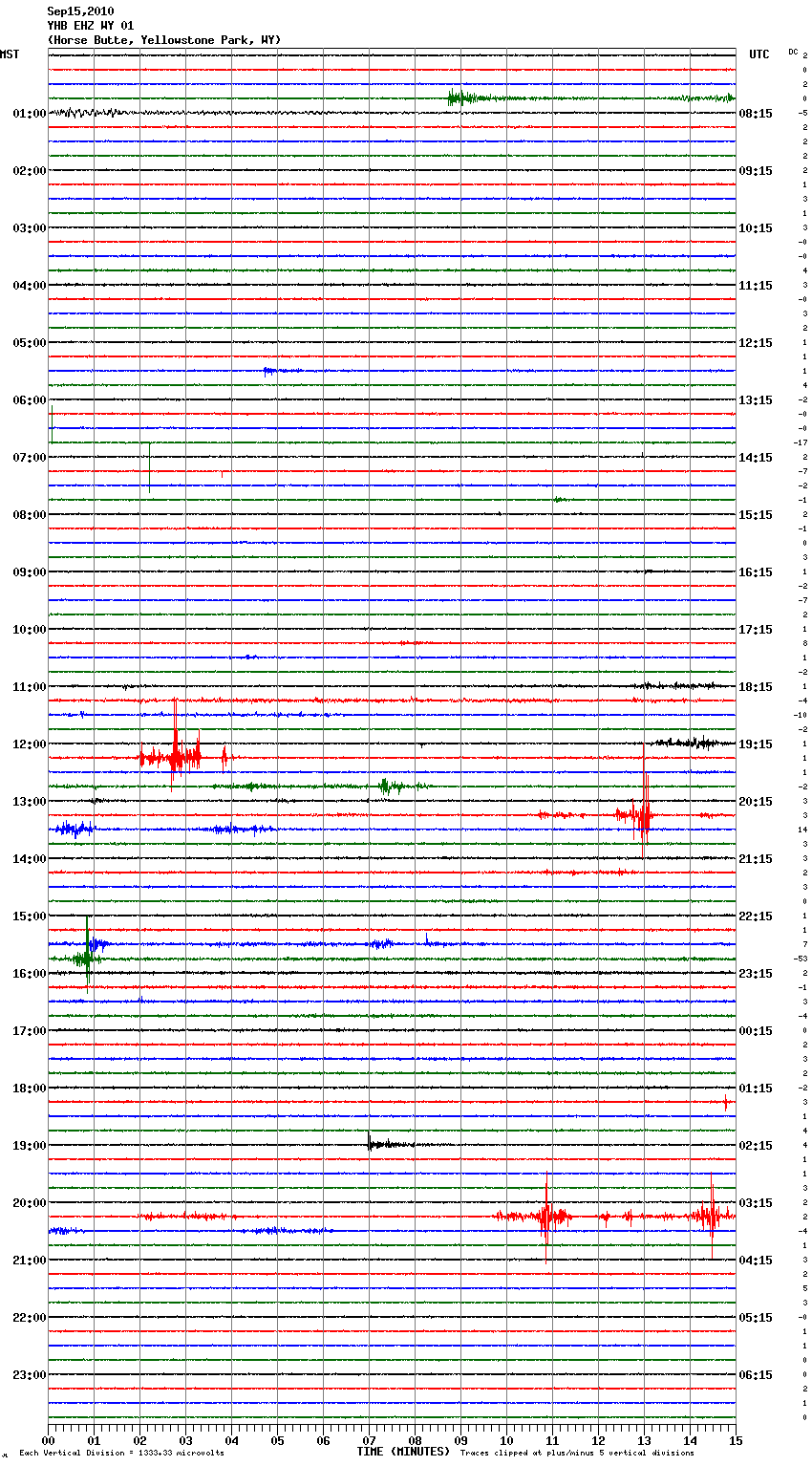Click the UTC timezone header
The width and height of the screenshot is (812, 1466).
pos(759,54)
